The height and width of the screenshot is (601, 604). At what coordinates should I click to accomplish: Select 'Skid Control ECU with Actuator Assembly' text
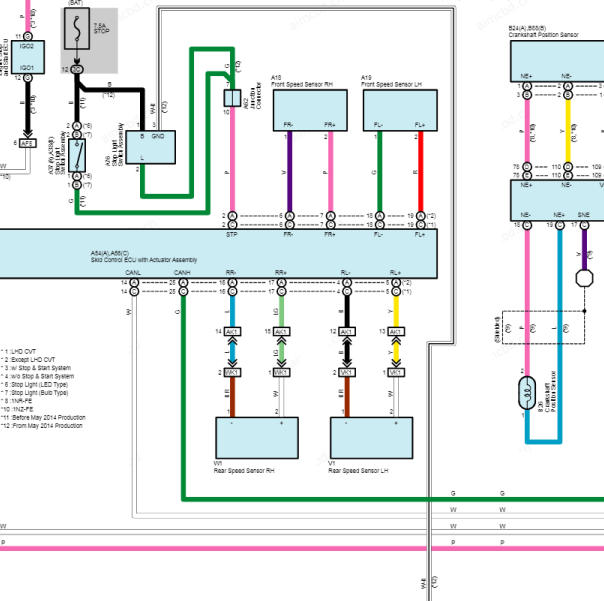pyautogui.click(x=144, y=260)
